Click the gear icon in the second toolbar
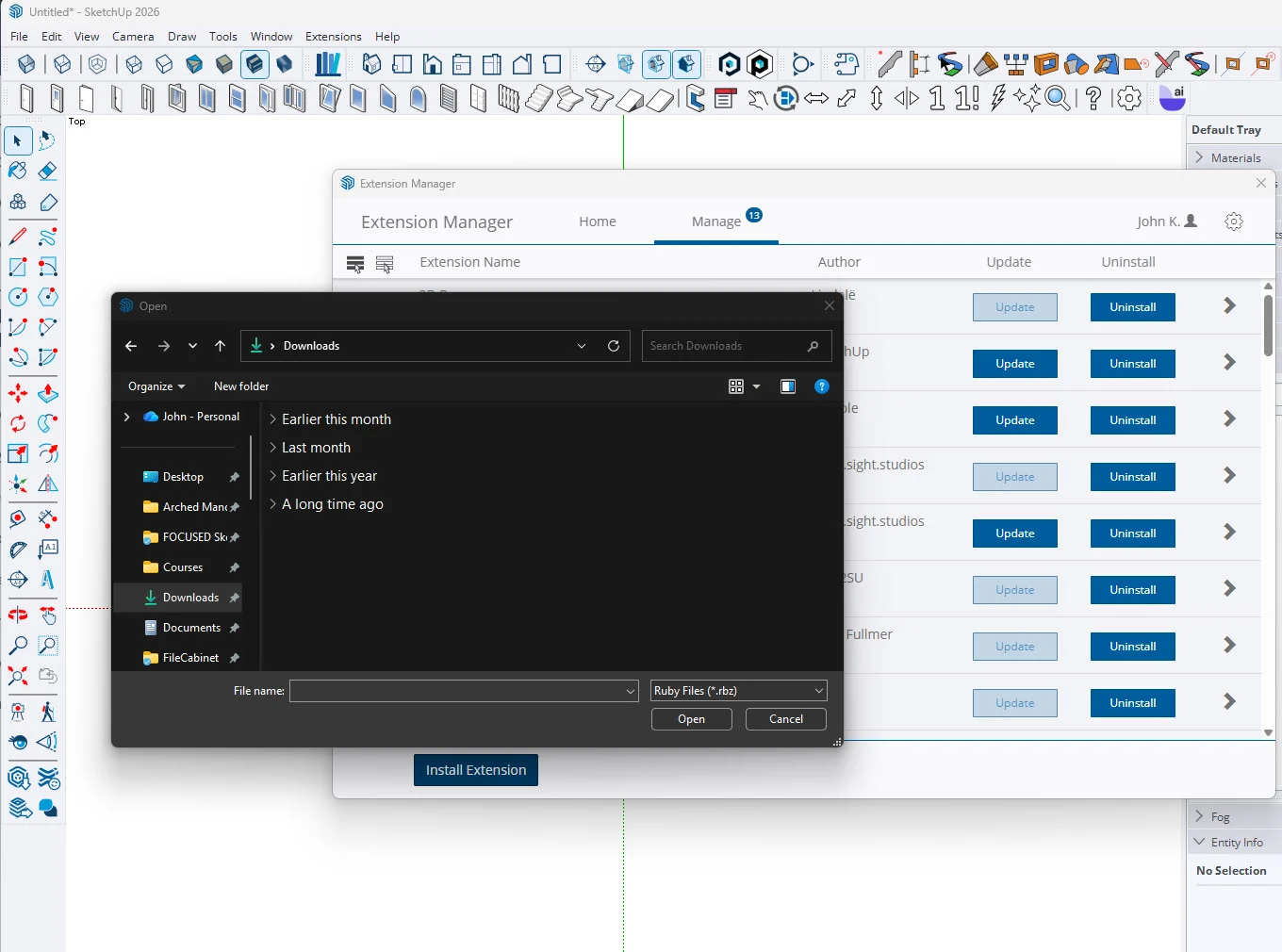The width and height of the screenshot is (1282, 952). 1128,98
